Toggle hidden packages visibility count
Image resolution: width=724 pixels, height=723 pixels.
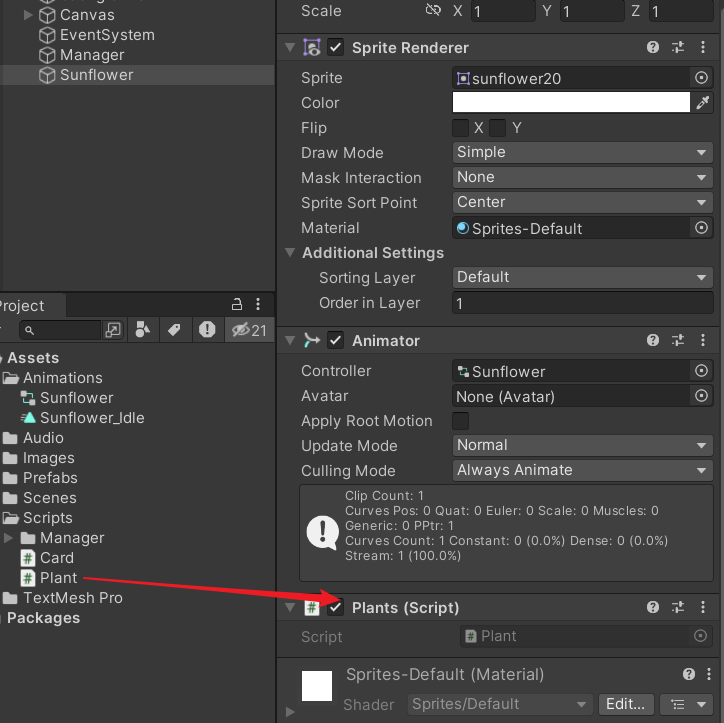tap(249, 330)
